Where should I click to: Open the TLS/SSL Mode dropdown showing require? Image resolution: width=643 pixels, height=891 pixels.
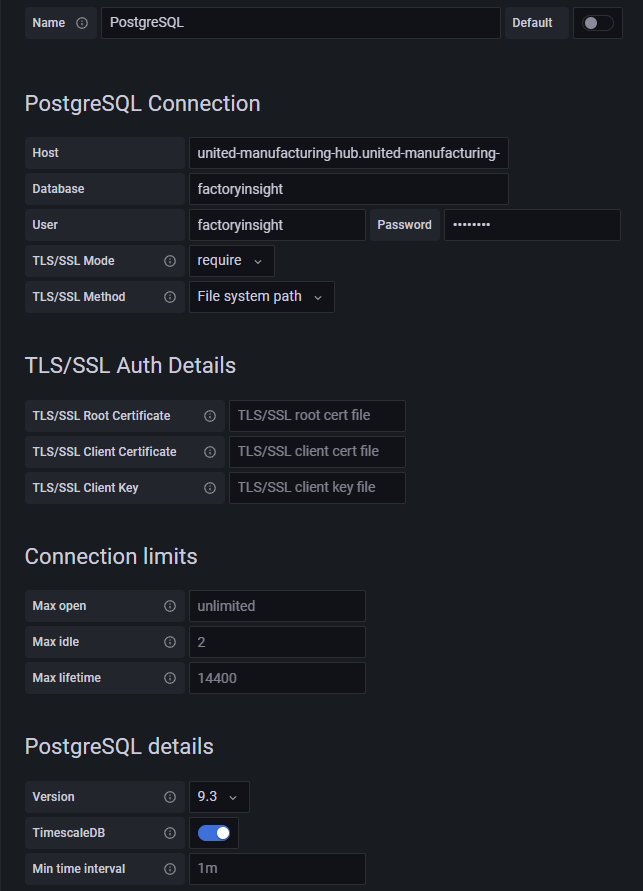click(x=232, y=261)
